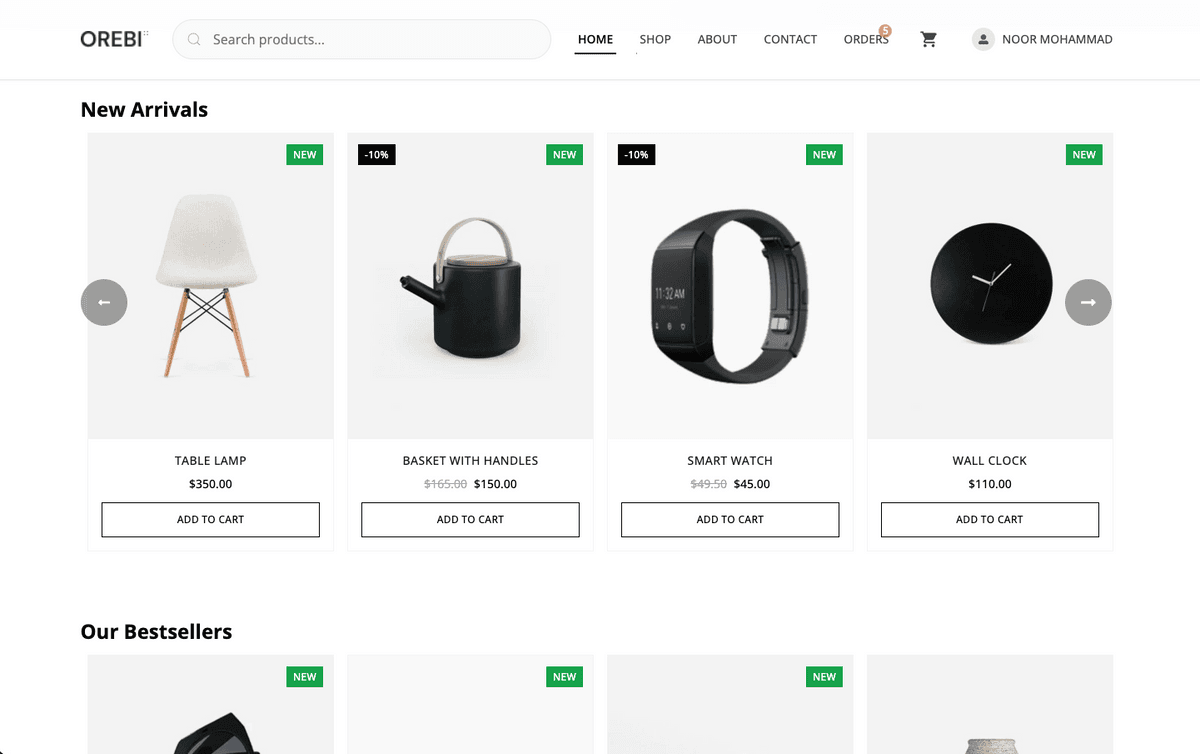Click the OREBI logo
The height and width of the screenshot is (754, 1200).
click(114, 39)
